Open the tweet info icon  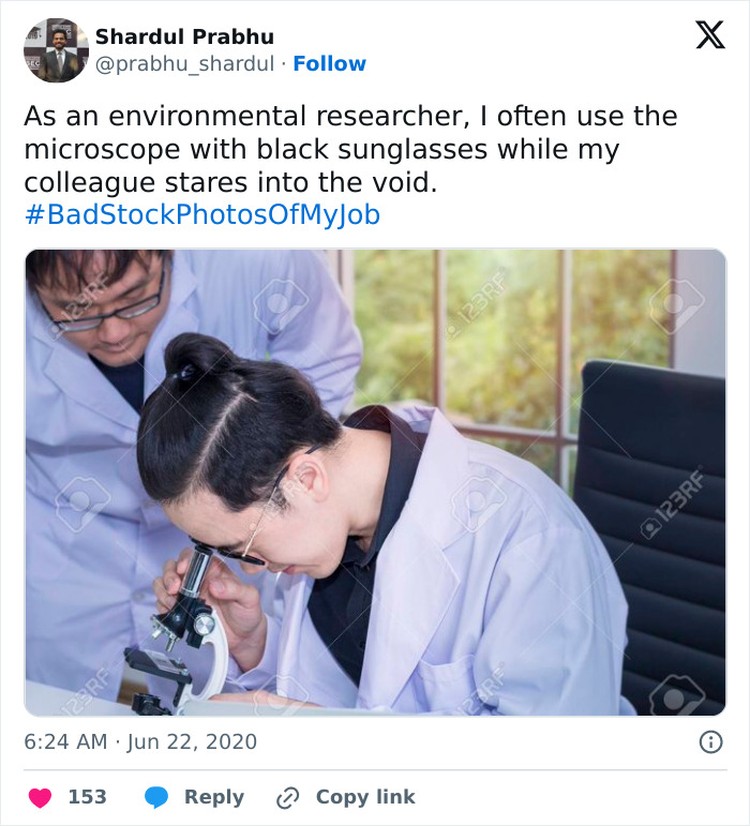(x=711, y=742)
